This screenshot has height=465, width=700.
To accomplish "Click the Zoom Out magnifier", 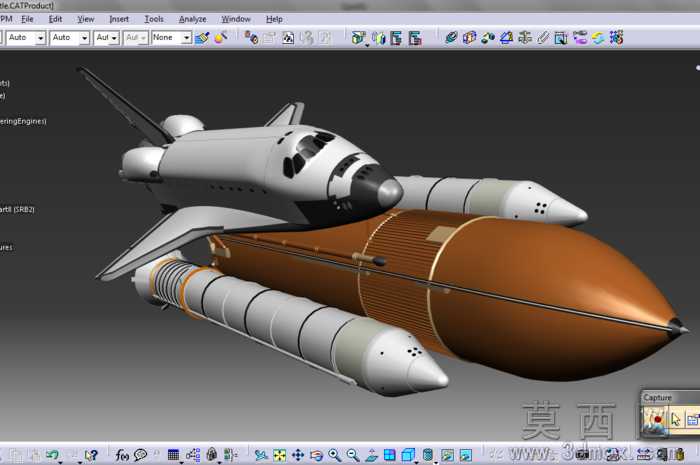I will click(x=353, y=455).
